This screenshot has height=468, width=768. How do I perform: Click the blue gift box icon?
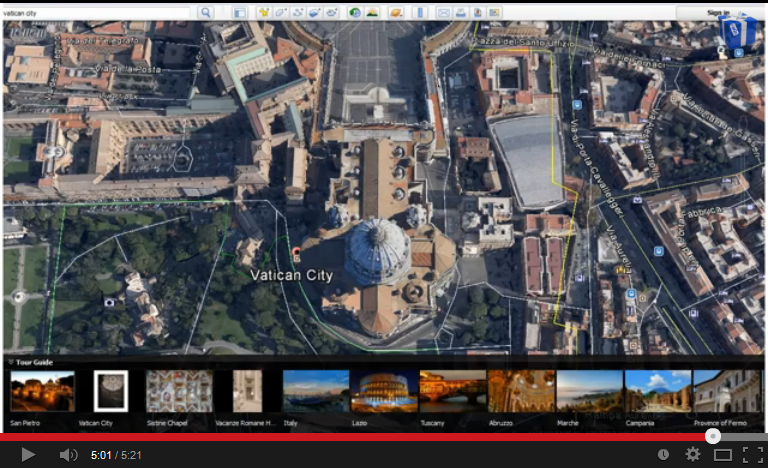pos(737,30)
